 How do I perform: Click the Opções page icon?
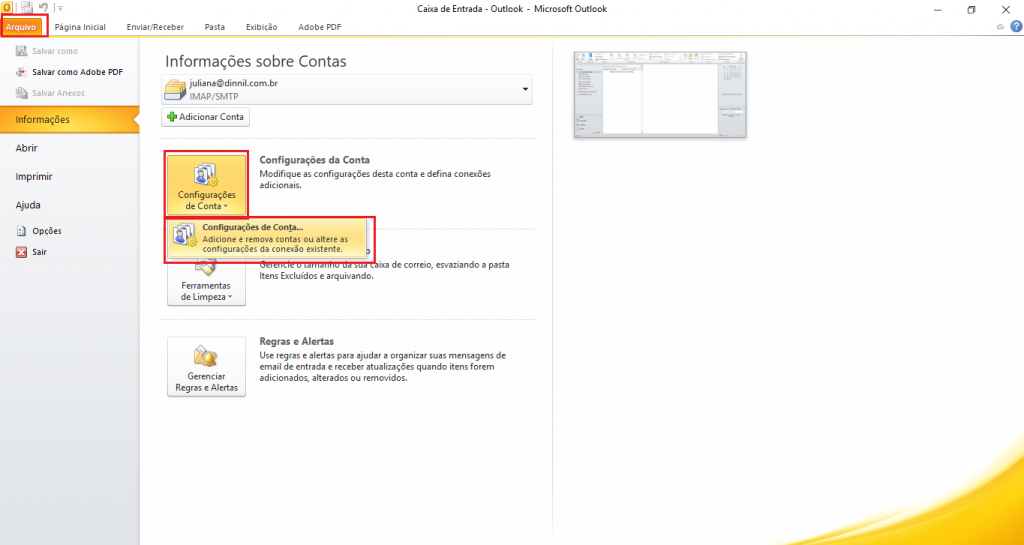click(x=22, y=230)
